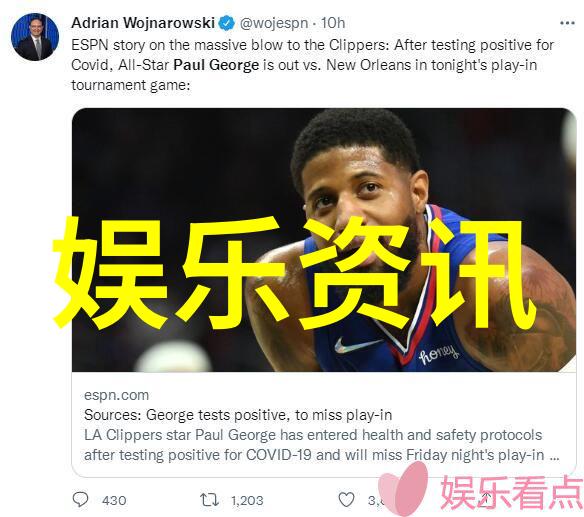Click the bold Paul George text
This screenshot has width=584, height=517.
coord(216,65)
